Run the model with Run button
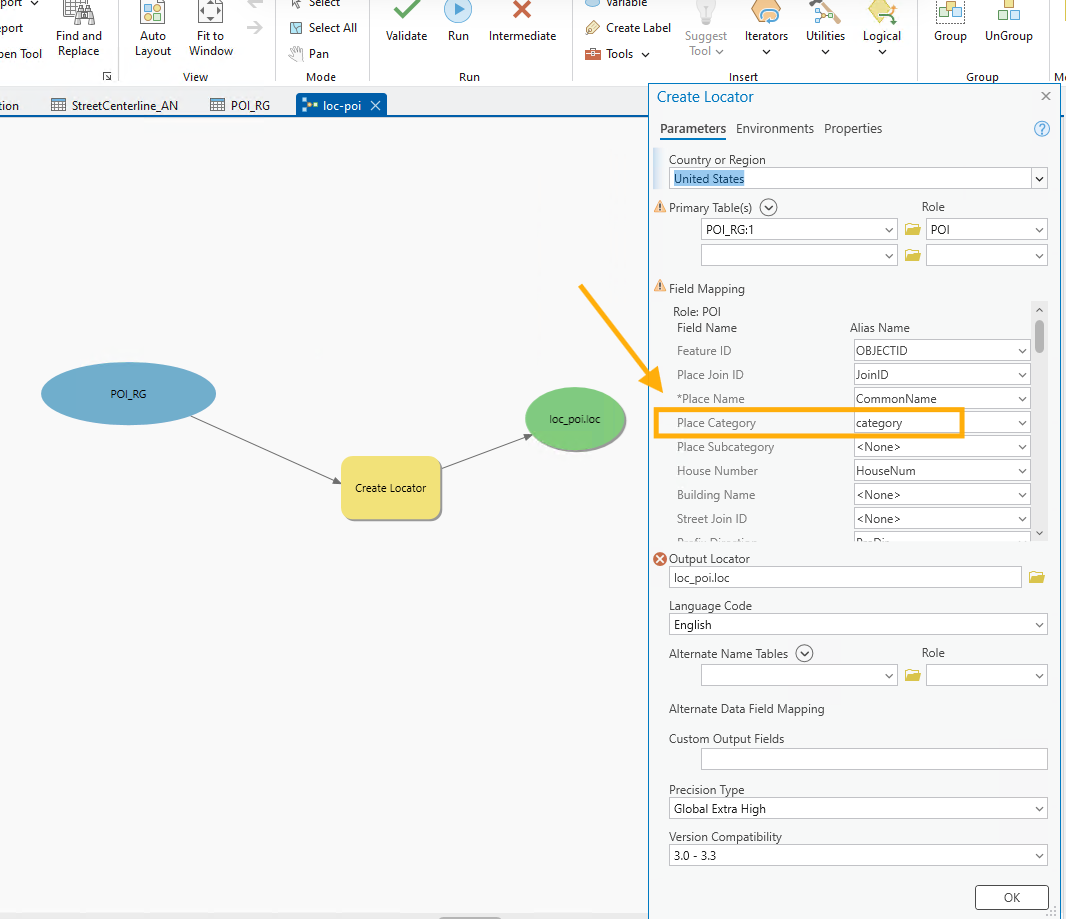1066x919 pixels. pos(458,12)
